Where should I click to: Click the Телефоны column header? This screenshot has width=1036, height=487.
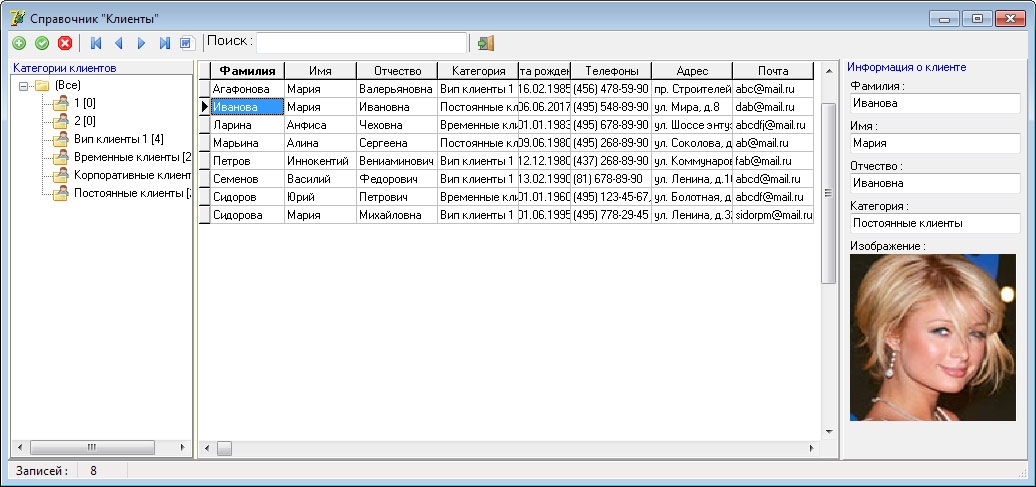[610, 71]
